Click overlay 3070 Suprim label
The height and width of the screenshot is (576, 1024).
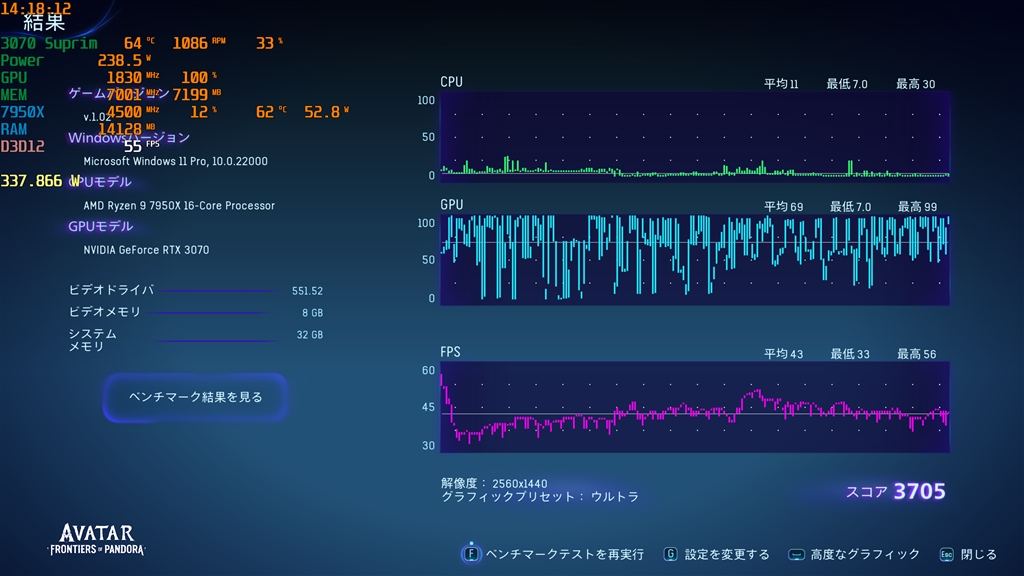(x=49, y=43)
